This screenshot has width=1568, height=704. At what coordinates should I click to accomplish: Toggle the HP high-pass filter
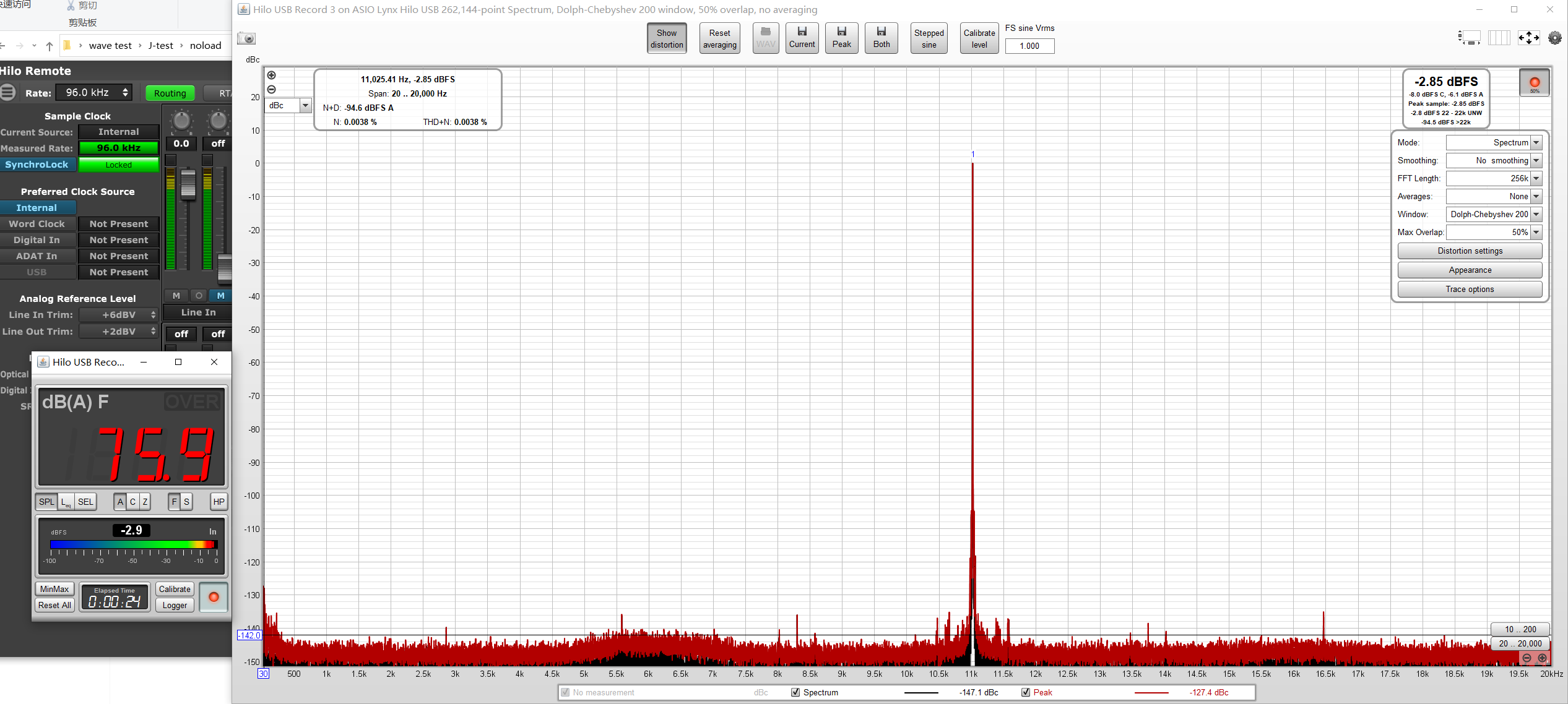(219, 502)
